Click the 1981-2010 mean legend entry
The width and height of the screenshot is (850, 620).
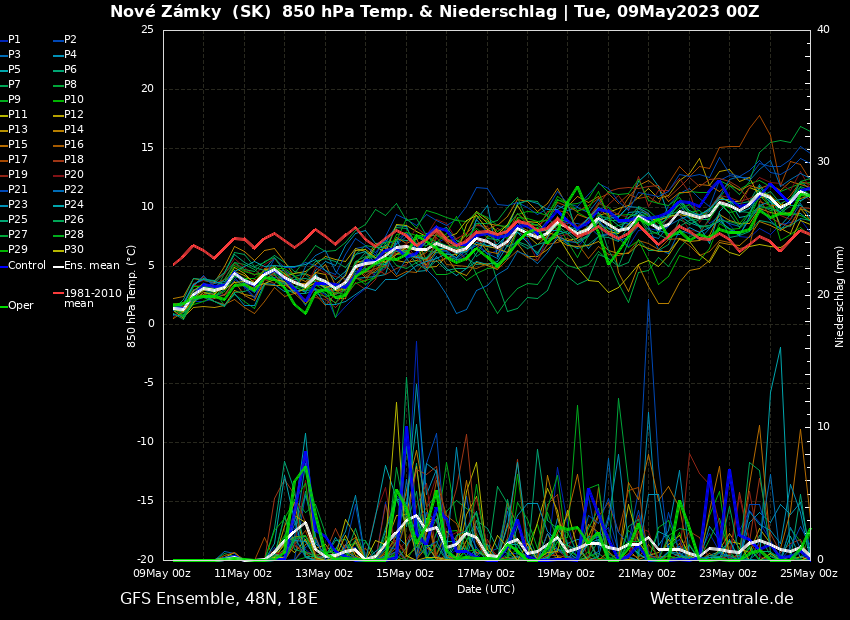coord(92,298)
